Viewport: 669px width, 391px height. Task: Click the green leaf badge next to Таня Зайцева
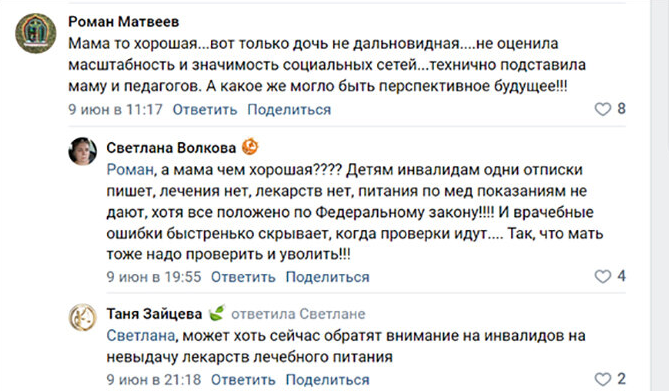coord(217,313)
